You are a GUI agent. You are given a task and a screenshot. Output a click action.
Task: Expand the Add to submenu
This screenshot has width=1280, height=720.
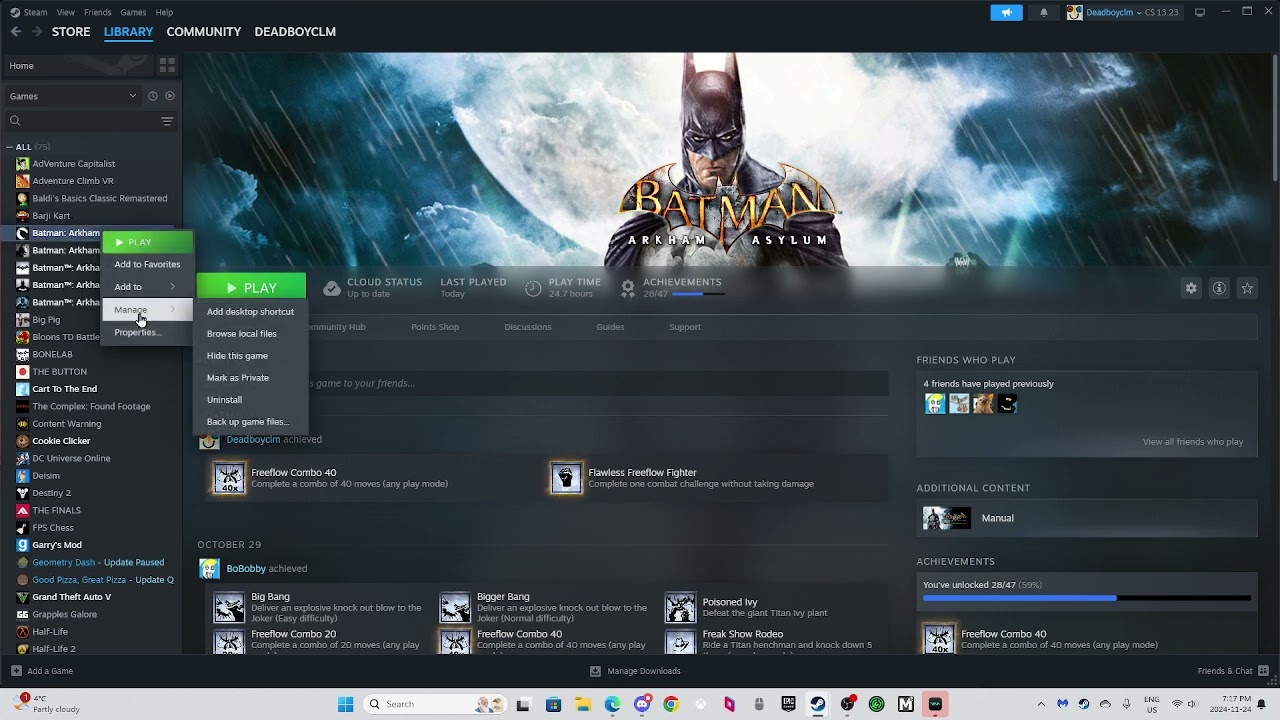[147, 287]
